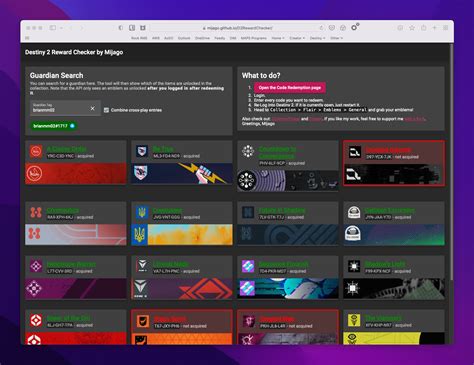The image size is (474, 365).
Task: Open the Sequence Flourish title link
Action: click(x=283, y=264)
